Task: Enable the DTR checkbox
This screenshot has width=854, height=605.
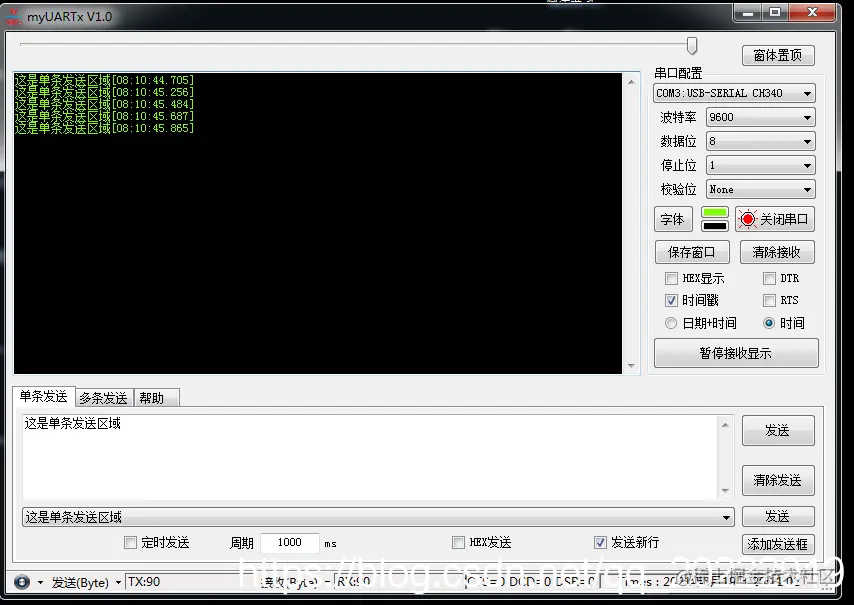Action: [769, 279]
